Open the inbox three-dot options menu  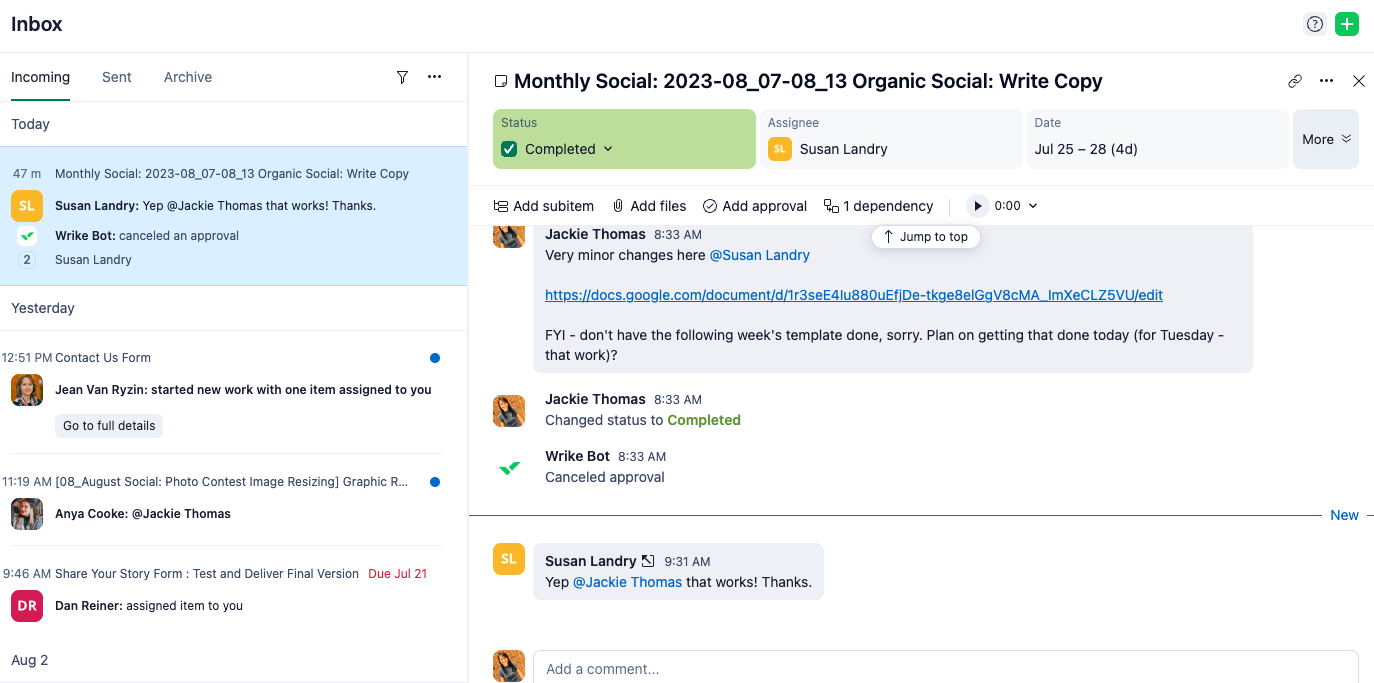pos(434,77)
